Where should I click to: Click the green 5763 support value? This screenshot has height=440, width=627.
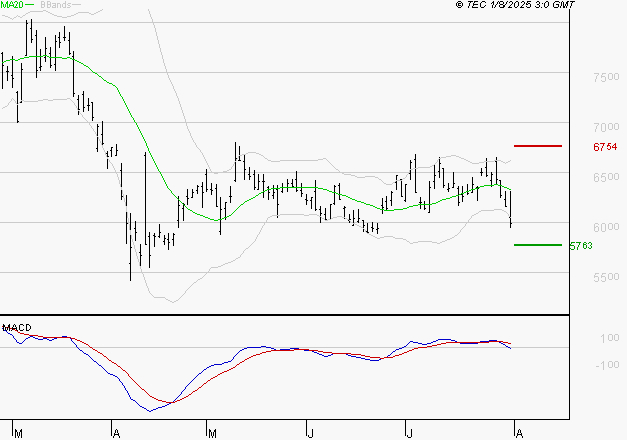point(581,246)
